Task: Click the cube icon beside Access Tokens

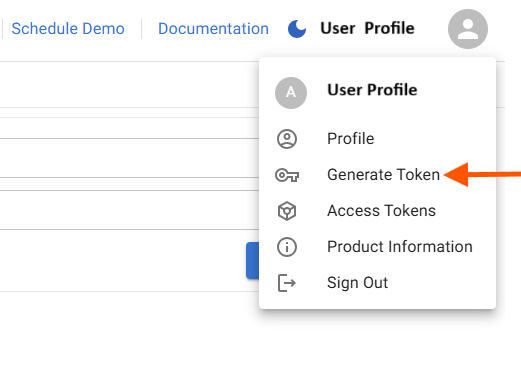Action: 287,211
